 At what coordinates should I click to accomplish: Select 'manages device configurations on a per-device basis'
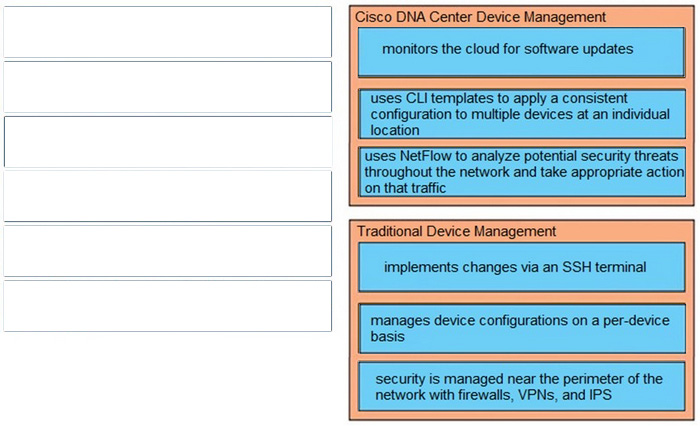tap(522, 328)
